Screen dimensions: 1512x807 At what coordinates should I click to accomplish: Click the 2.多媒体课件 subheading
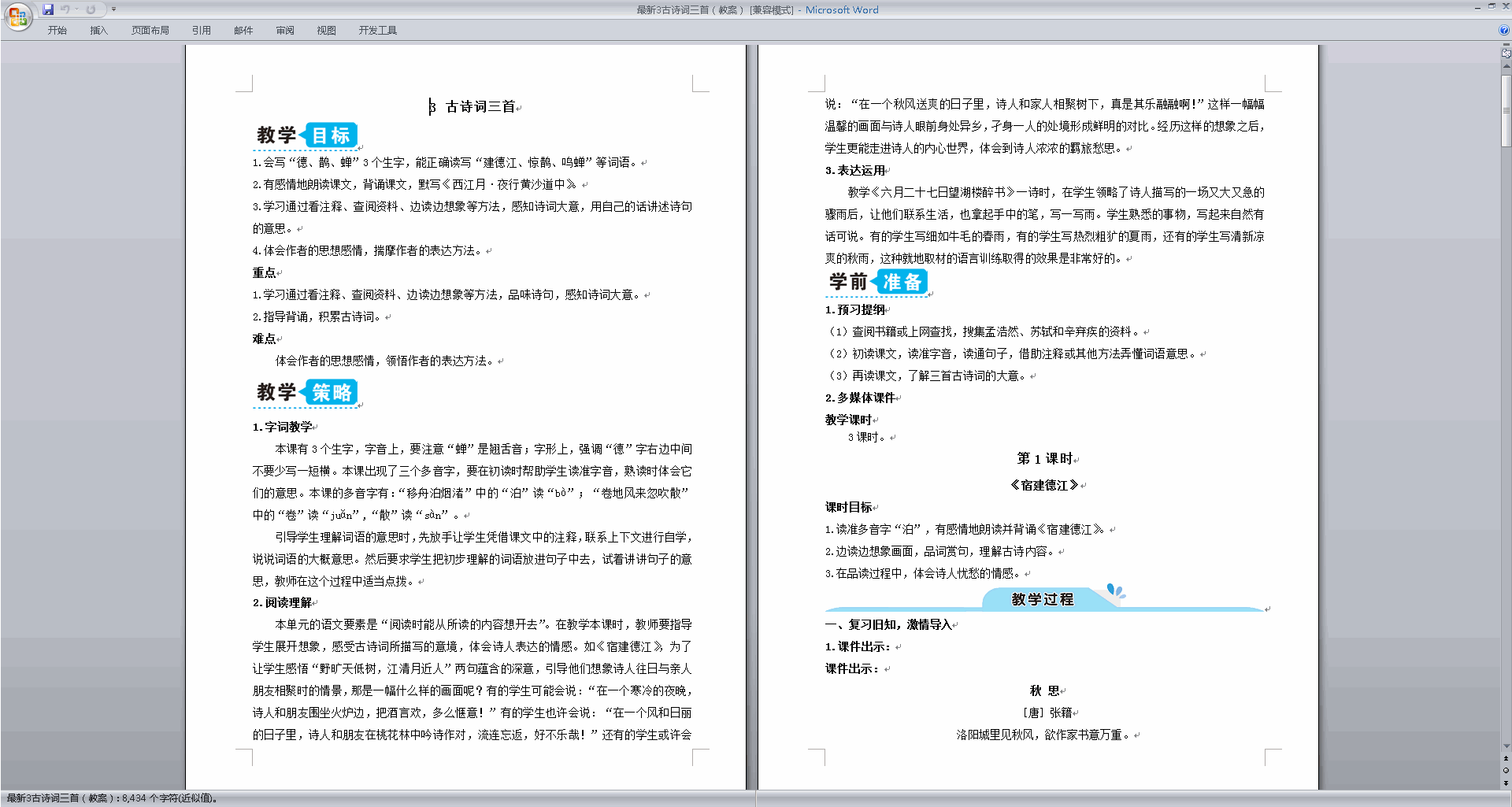pyautogui.click(x=860, y=398)
